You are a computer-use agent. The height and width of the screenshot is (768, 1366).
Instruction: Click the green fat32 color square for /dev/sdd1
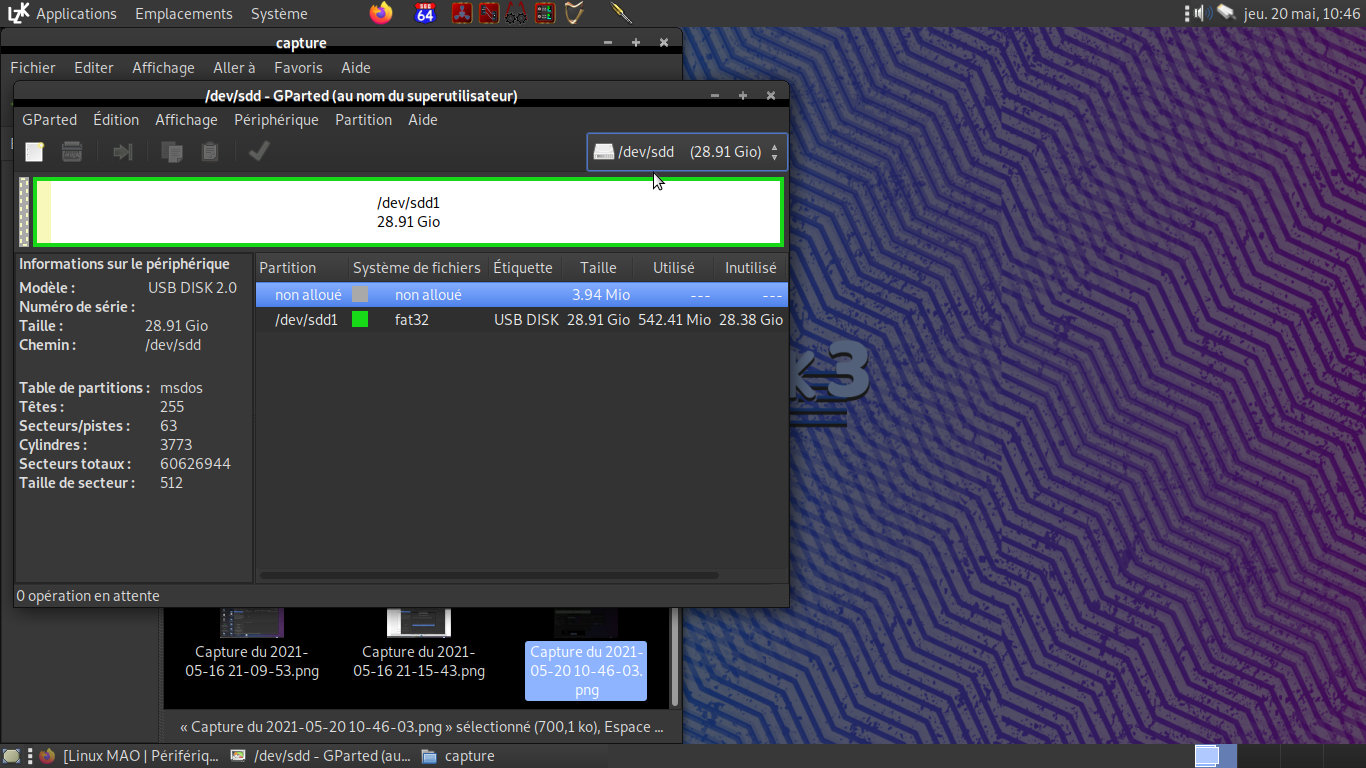click(x=360, y=320)
